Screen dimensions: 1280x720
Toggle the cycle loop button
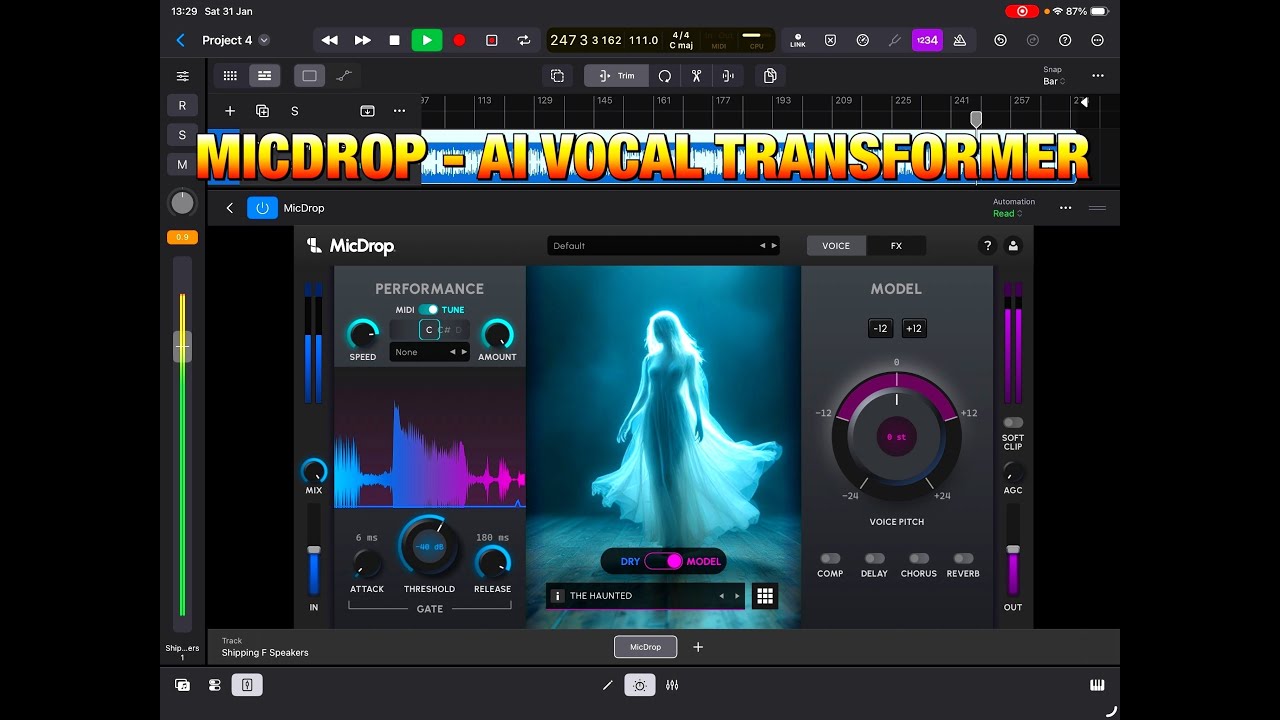[523, 40]
